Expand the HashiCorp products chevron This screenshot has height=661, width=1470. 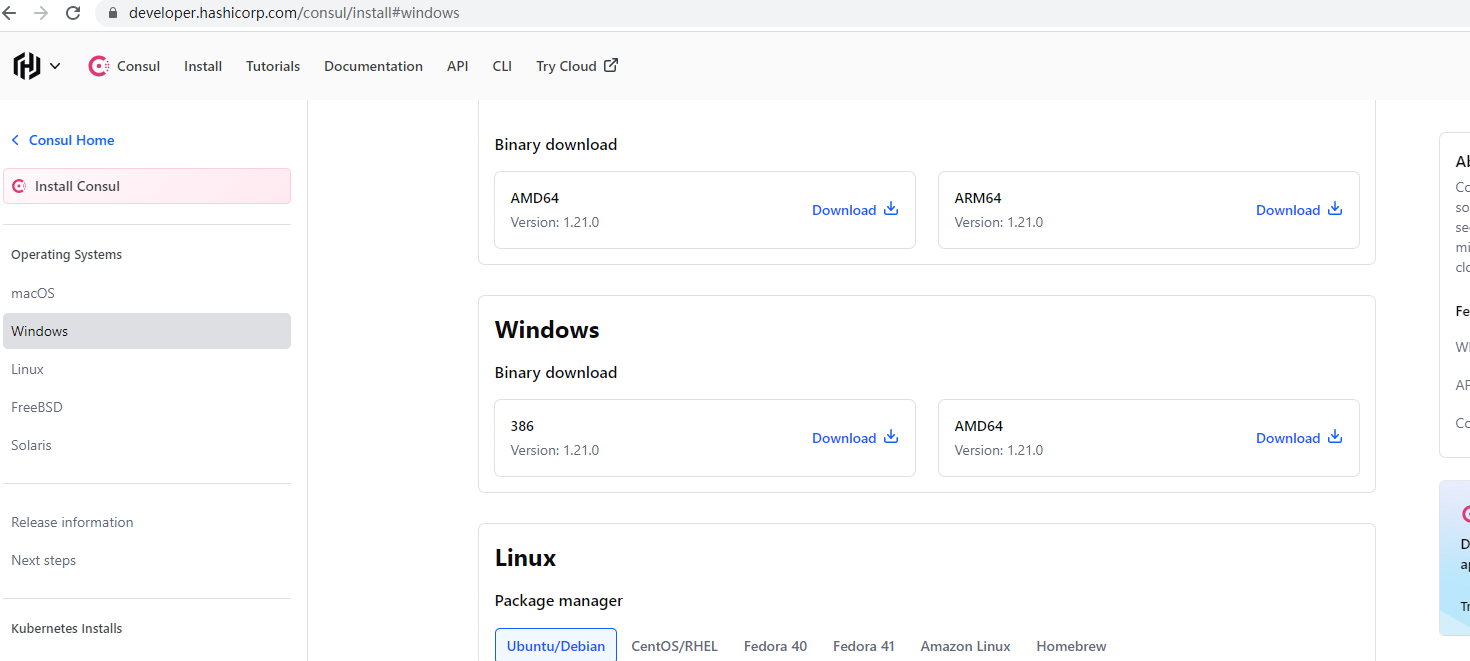click(x=55, y=66)
